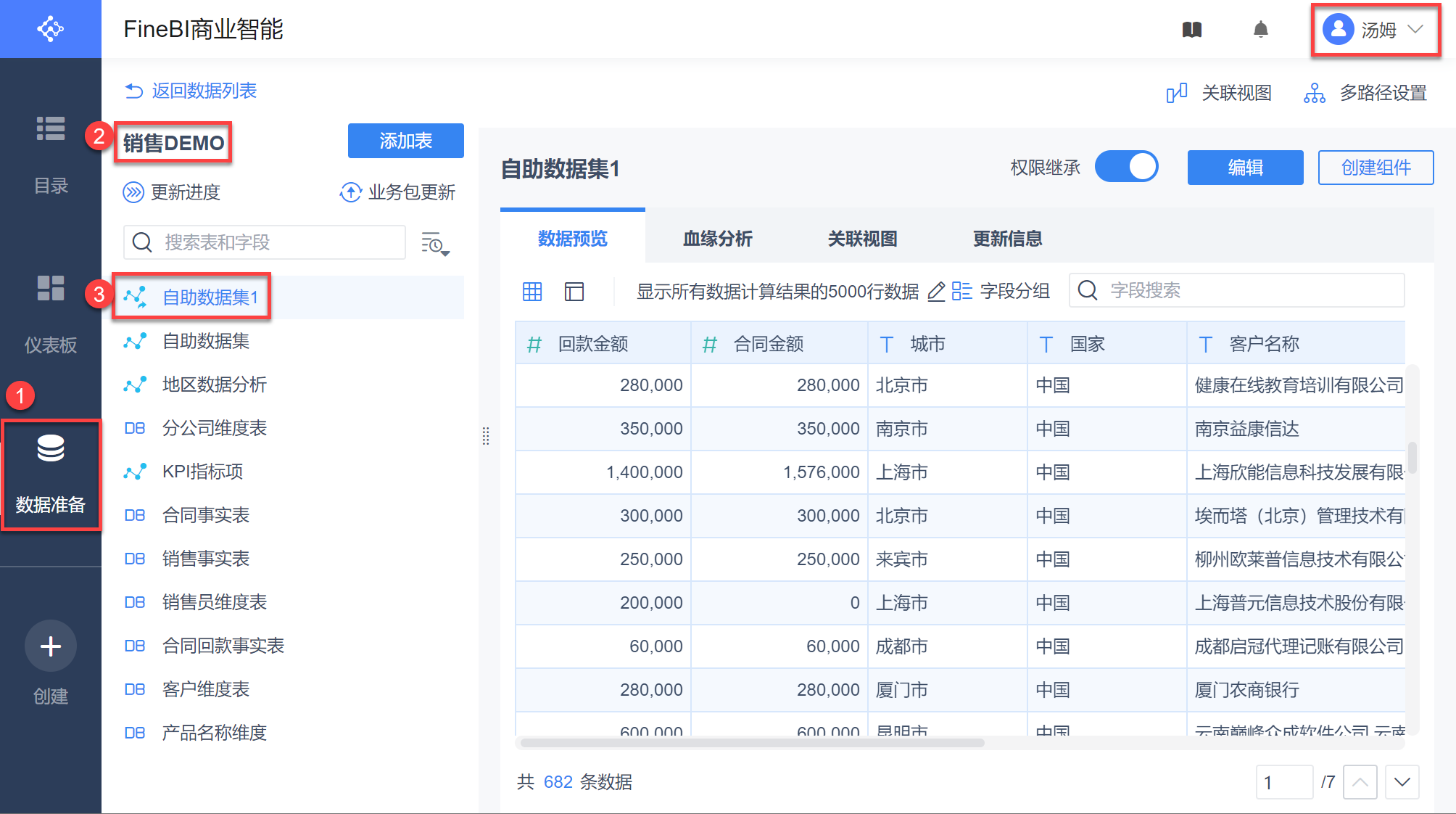Open the help book icon
1456x814 pixels.
point(1192,30)
